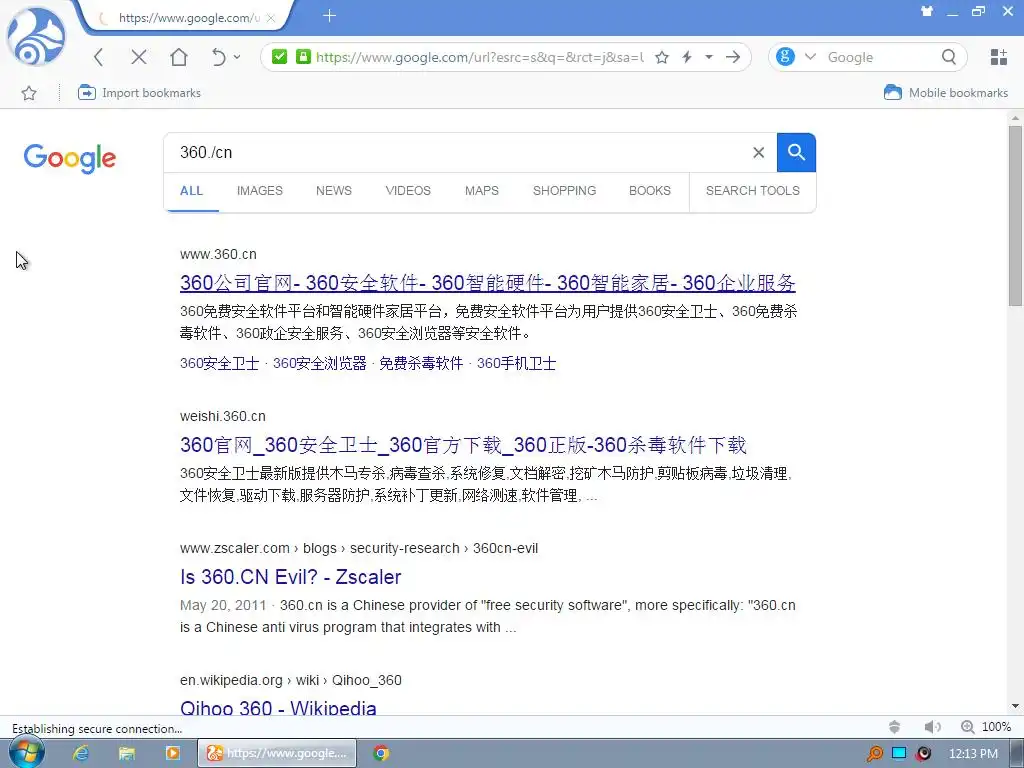This screenshot has width=1024, height=768.
Task: Click the blue Google search button
Action: tap(796, 152)
